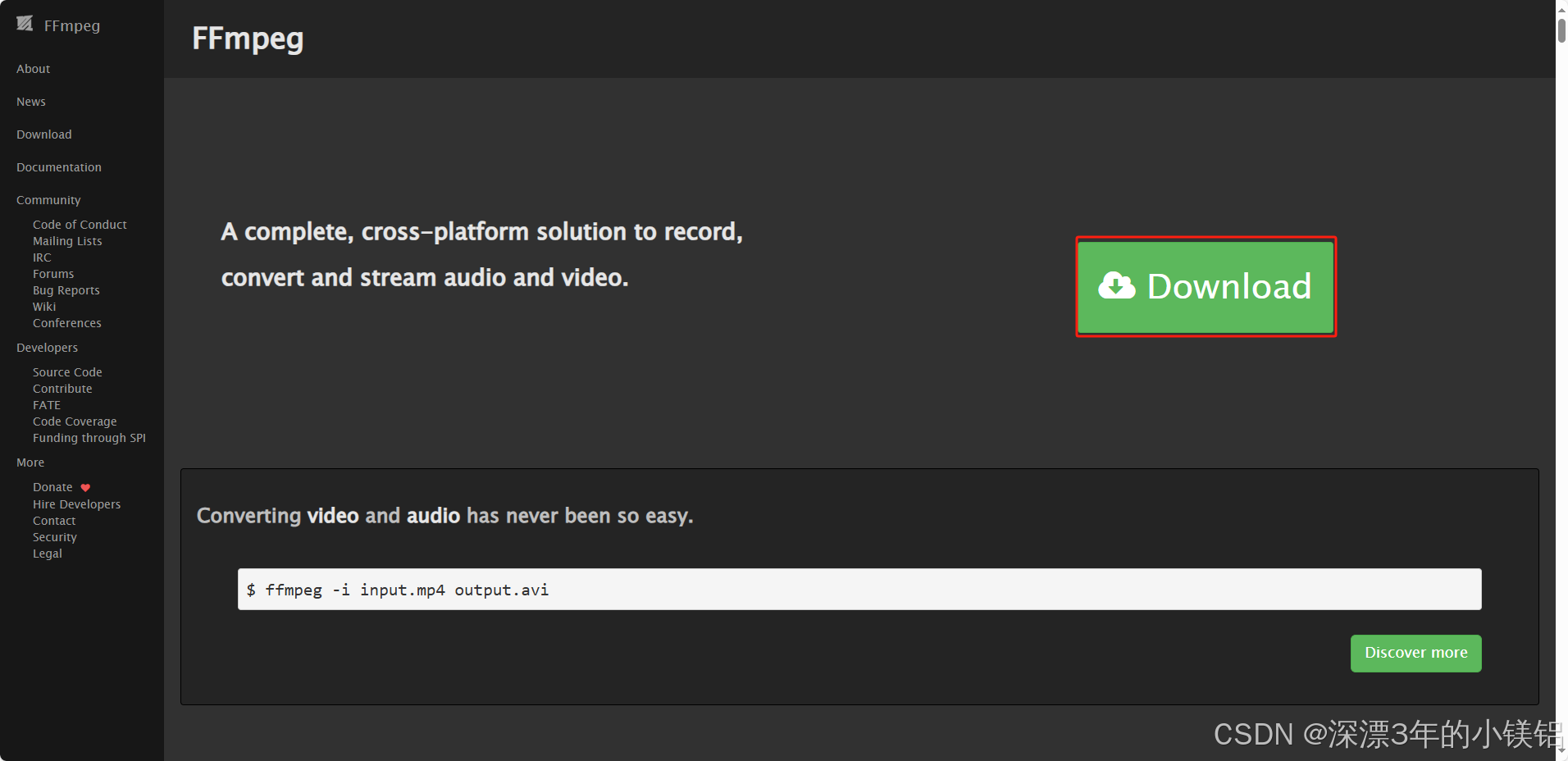Image resolution: width=1568 pixels, height=761 pixels.
Task: Open Bug Reports link
Action: 66,290
